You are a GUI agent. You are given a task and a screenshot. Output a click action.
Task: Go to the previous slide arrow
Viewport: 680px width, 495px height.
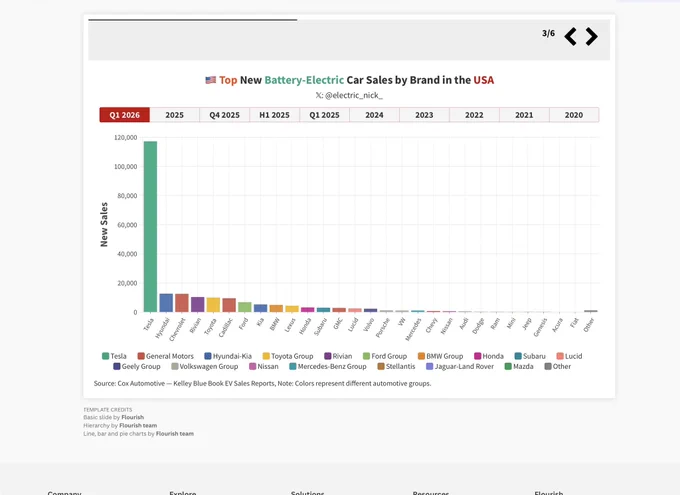pos(570,36)
